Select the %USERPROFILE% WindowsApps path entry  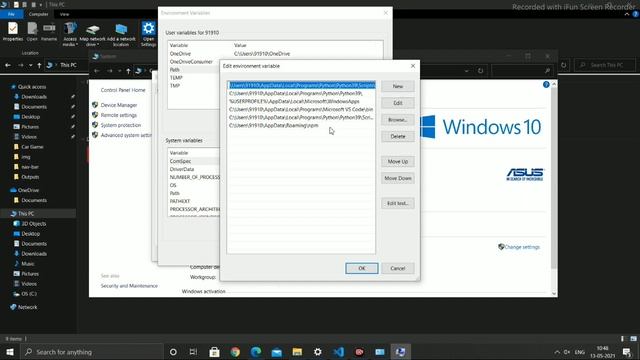(x=302, y=101)
